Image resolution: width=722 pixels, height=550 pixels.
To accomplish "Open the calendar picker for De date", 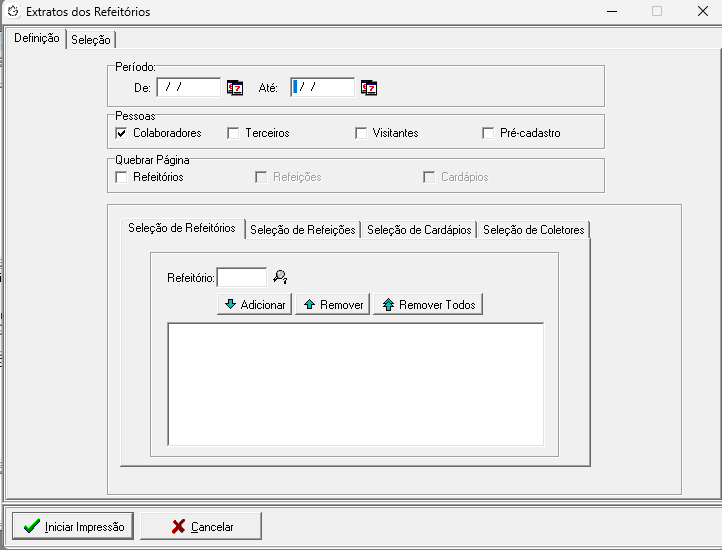I will pos(235,88).
